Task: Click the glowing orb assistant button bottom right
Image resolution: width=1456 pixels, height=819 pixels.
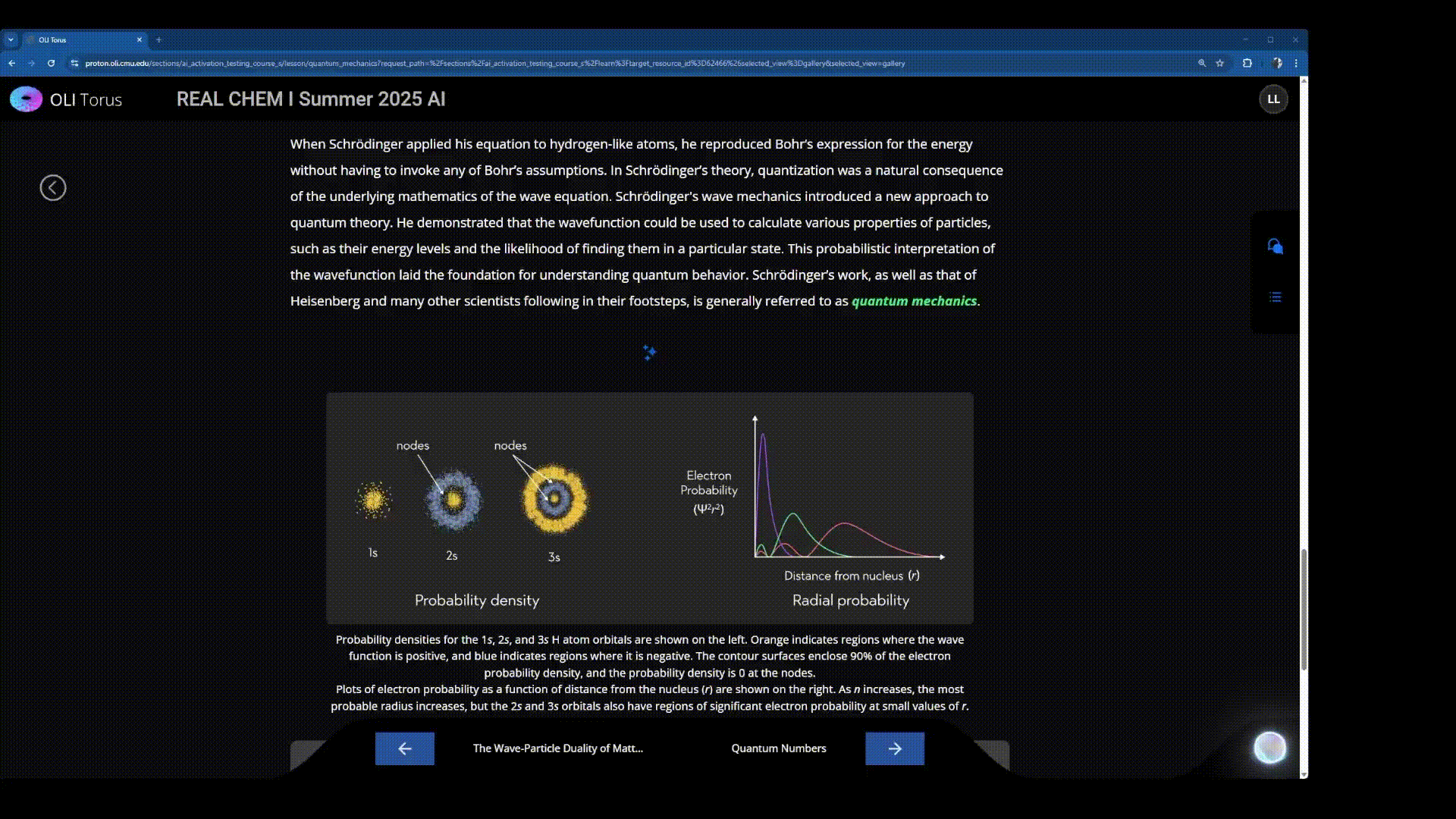Action: pyautogui.click(x=1269, y=748)
